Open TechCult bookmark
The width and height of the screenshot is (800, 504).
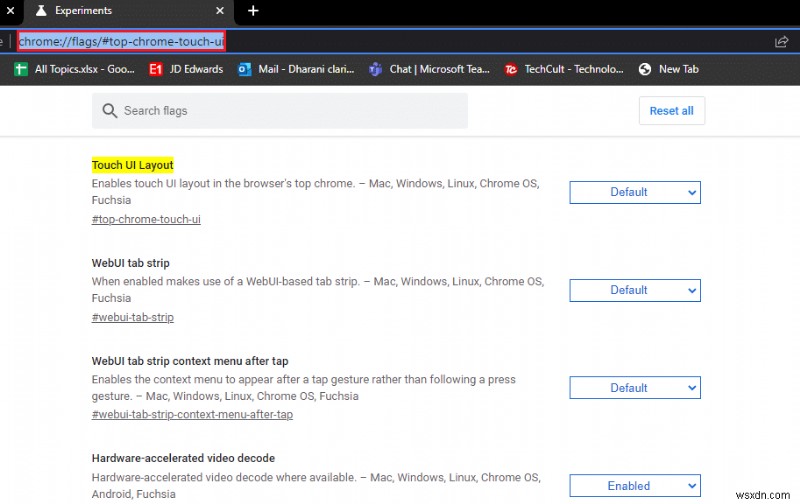pos(564,69)
